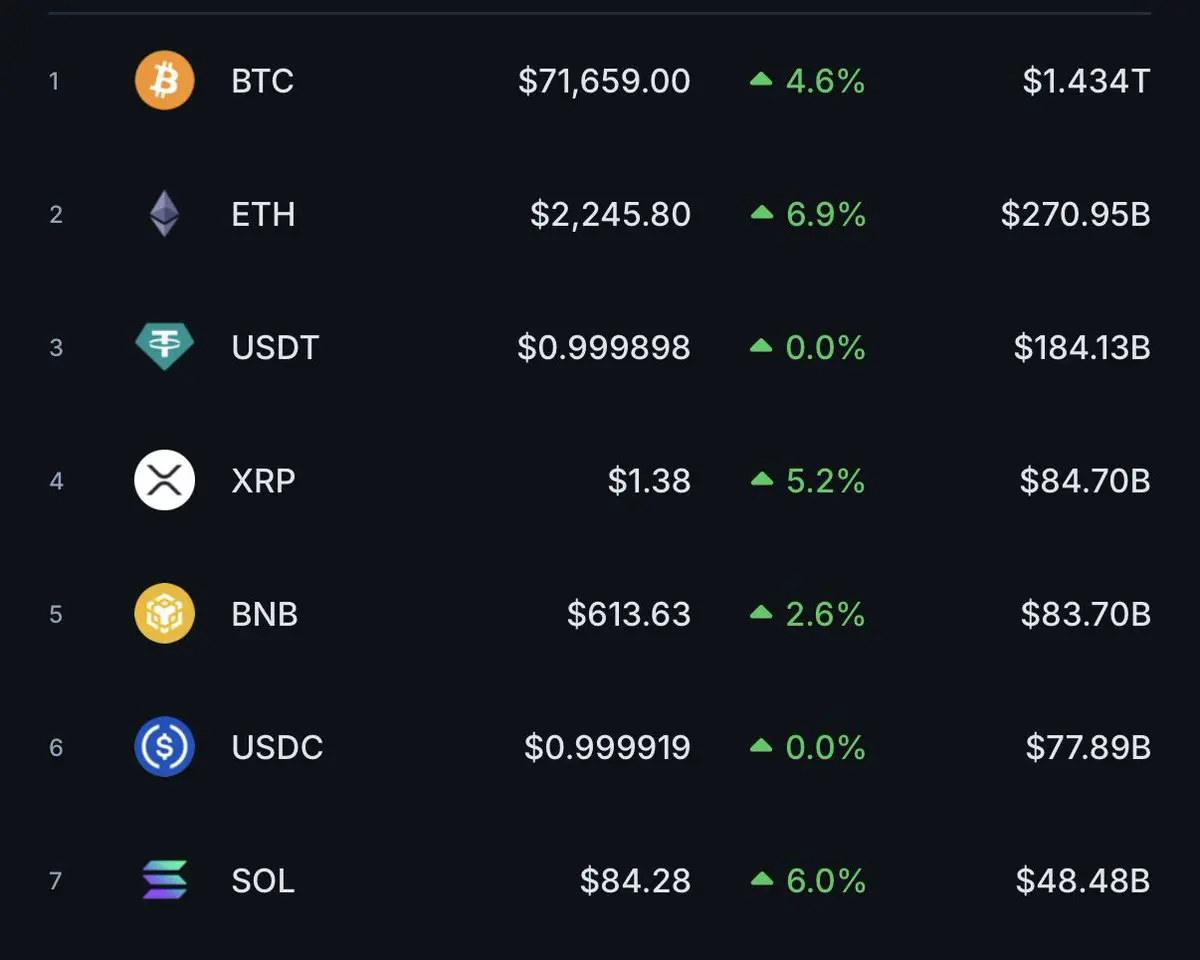This screenshot has height=960, width=1200.
Task: Select the SOL ticker name
Action: click(263, 880)
